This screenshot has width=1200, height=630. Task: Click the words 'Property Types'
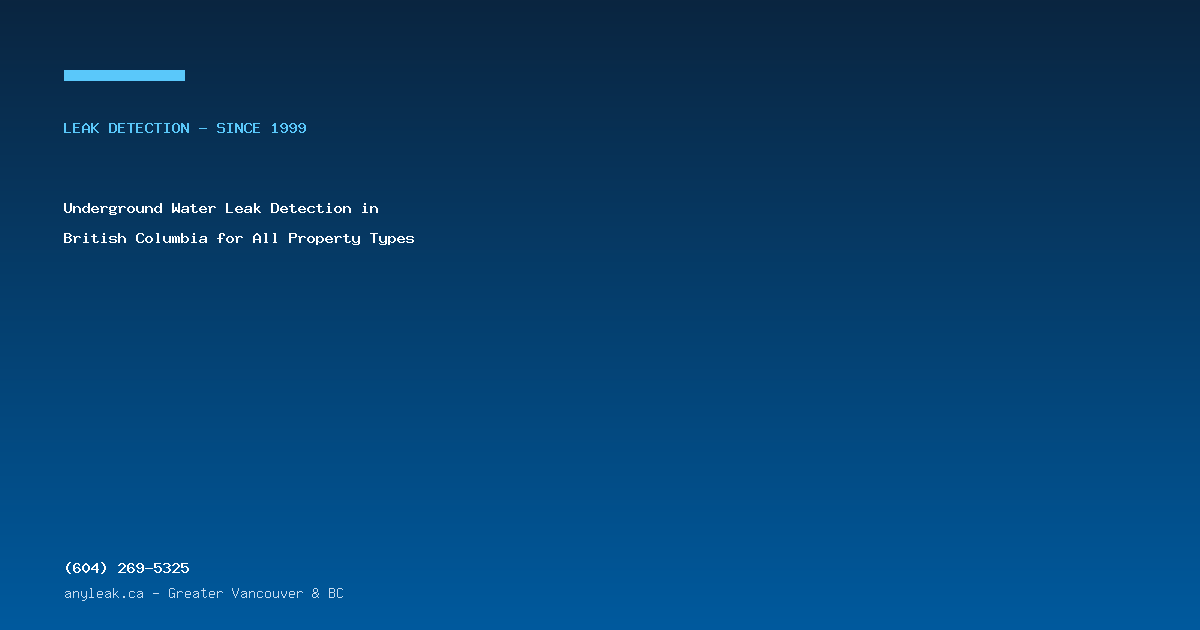[x=352, y=239]
